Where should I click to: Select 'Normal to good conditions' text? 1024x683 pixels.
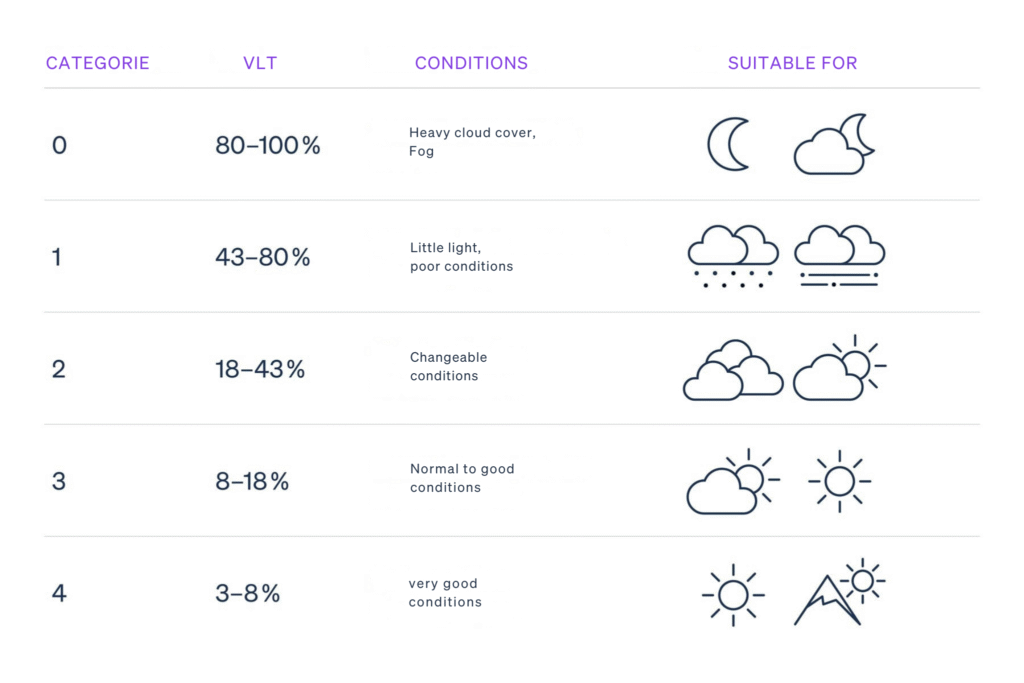462,478
